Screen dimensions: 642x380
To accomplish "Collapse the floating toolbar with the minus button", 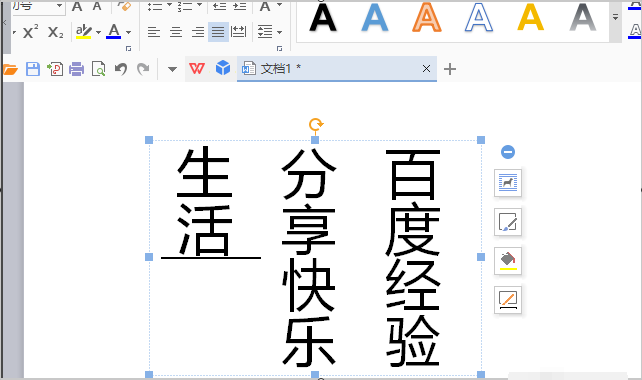I will click(x=508, y=152).
